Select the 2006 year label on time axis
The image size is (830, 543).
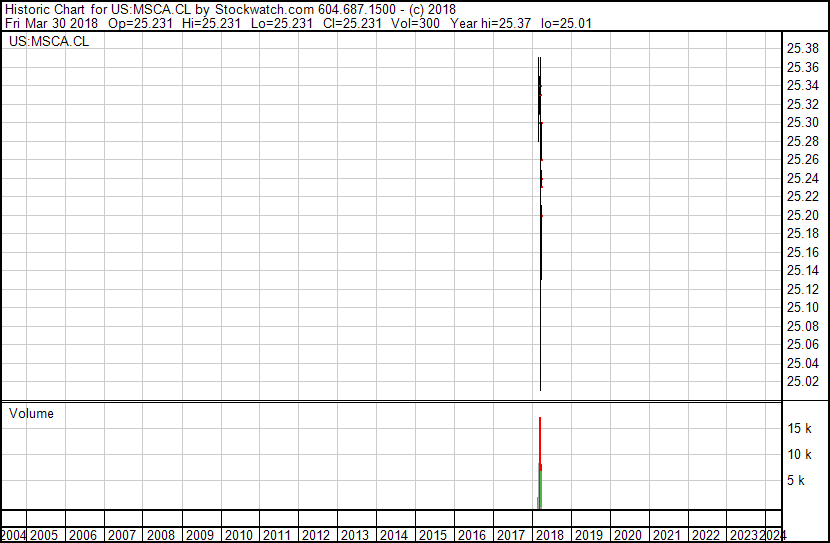click(83, 535)
